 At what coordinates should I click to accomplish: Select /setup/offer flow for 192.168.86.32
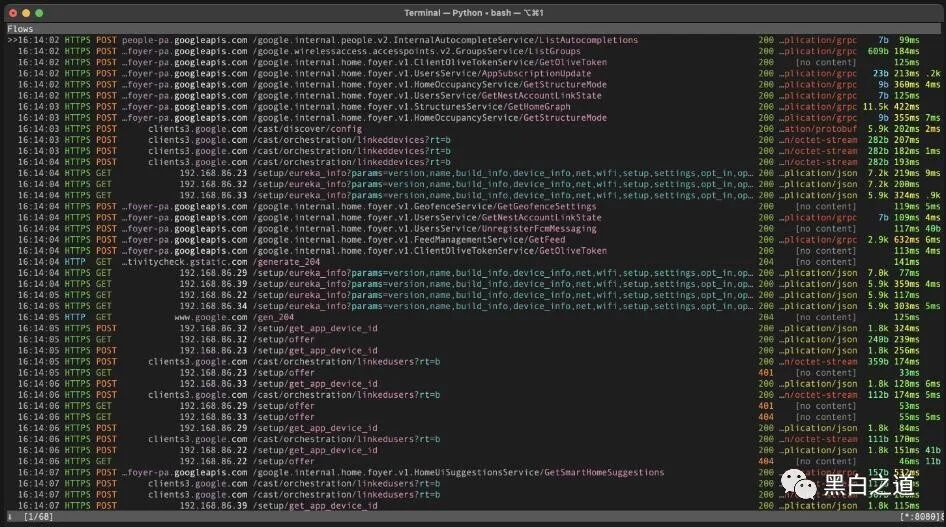pyautogui.click(x=473, y=339)
